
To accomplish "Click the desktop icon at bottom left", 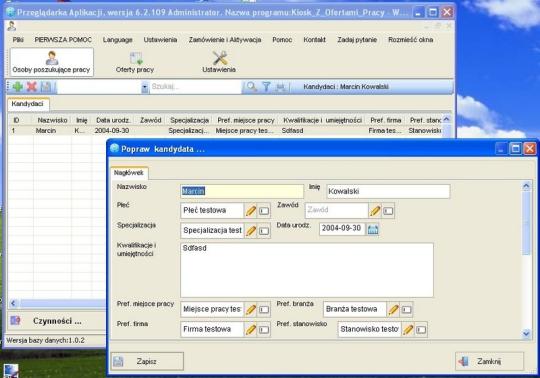I will click(11, 371).
